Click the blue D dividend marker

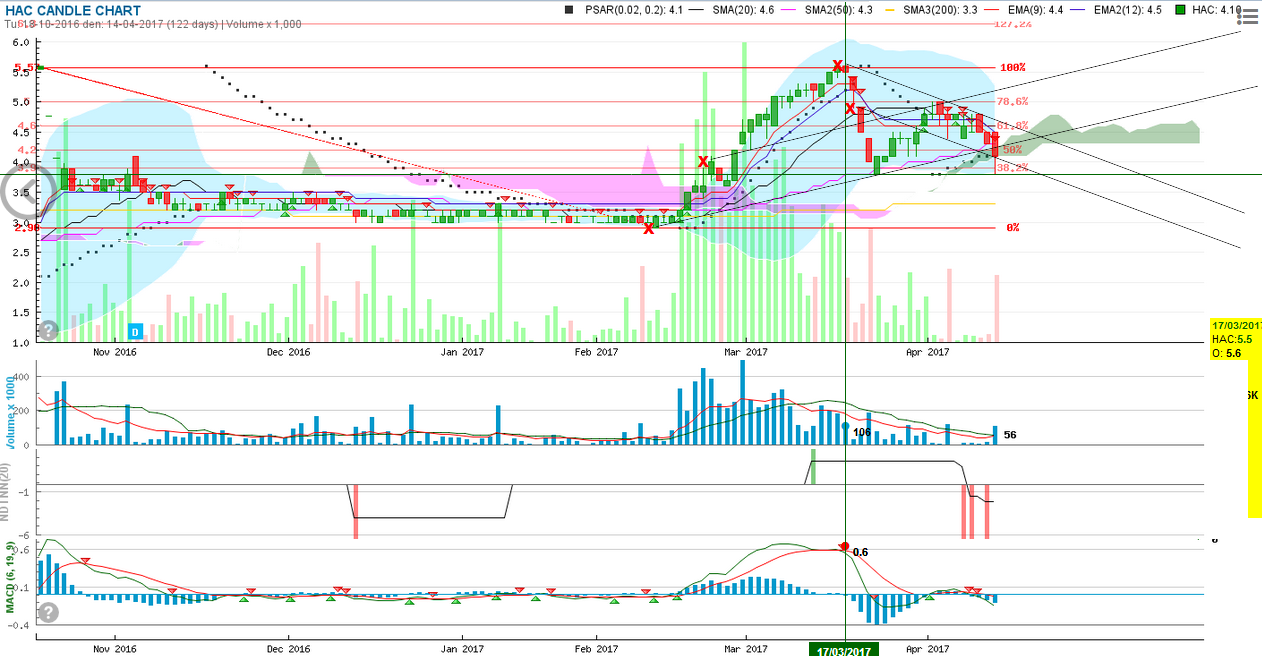[x=136, y=330]
